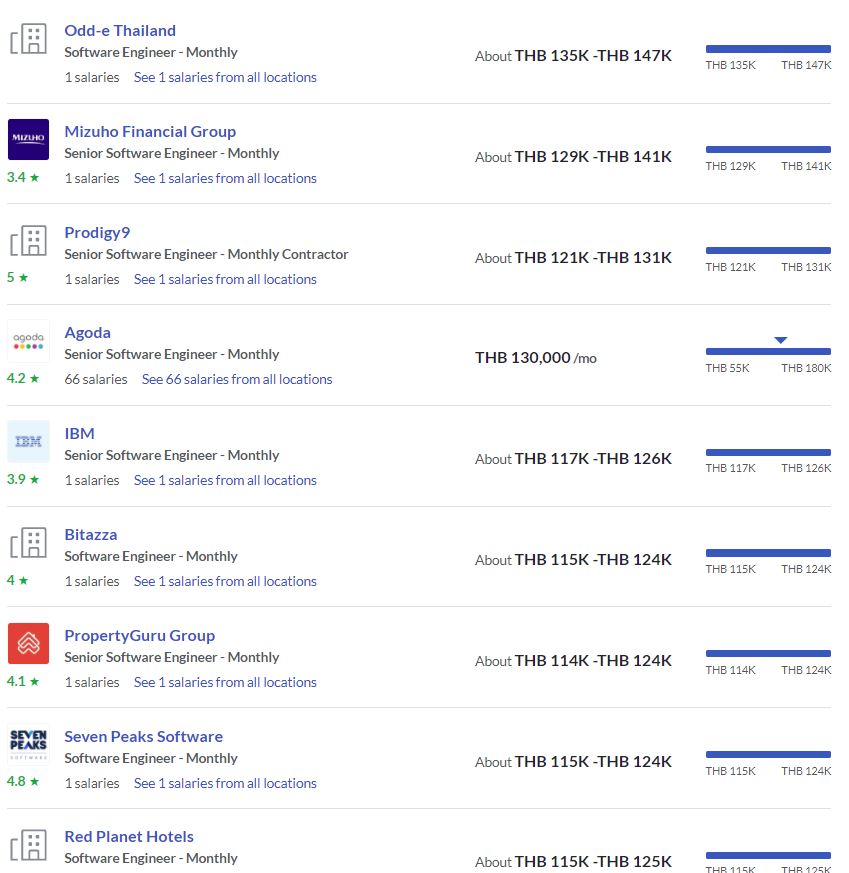849x873 pixels.
Task: Click Red Planet Hotels building icon
Action: 28,845
